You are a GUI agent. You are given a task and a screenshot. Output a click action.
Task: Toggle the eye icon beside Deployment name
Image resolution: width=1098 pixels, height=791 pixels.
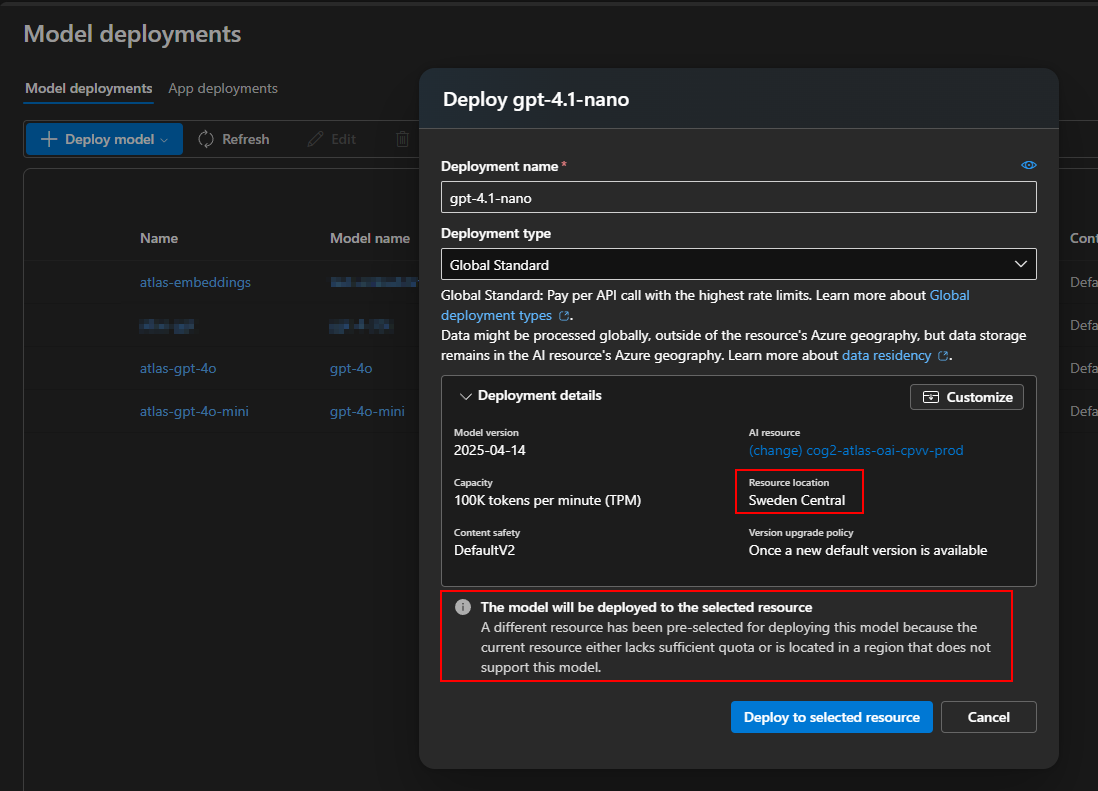[1028, 165]
